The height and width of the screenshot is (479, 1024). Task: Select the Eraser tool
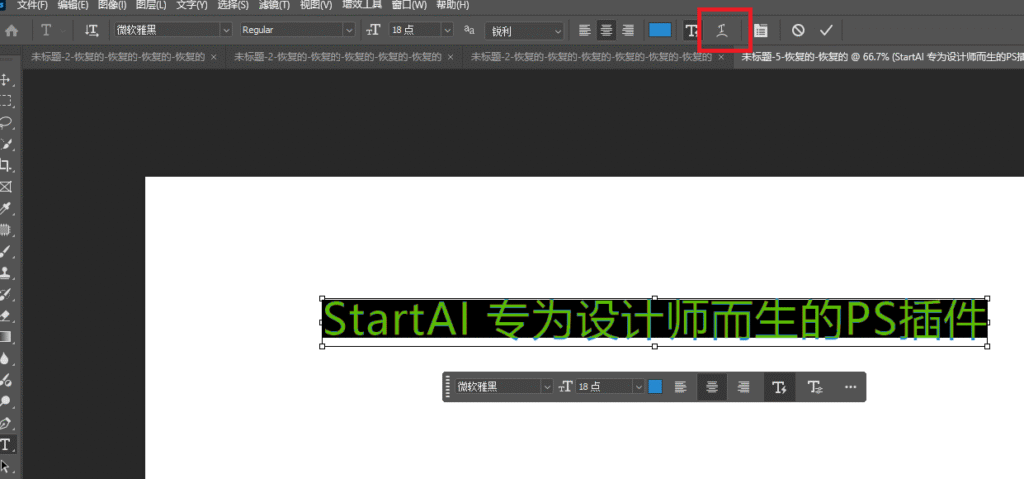pyautogui.click(x=7, y=316)
